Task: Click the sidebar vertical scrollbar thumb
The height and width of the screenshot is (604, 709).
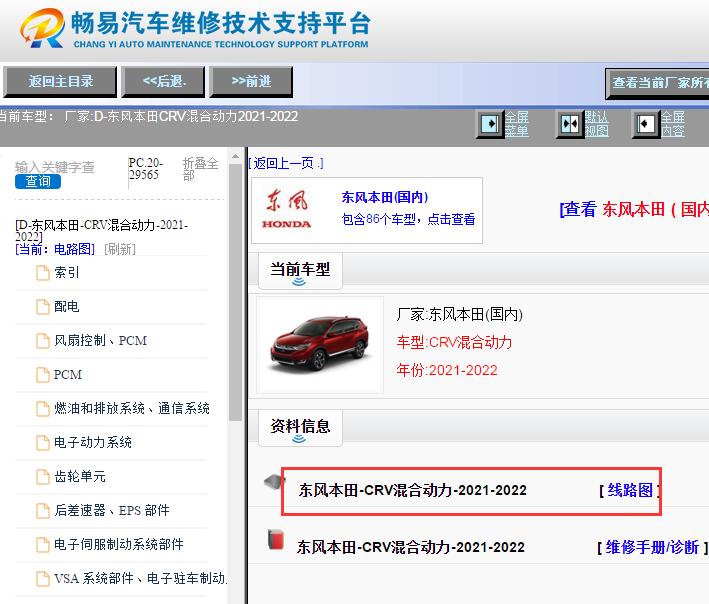Action: (235, 292)
